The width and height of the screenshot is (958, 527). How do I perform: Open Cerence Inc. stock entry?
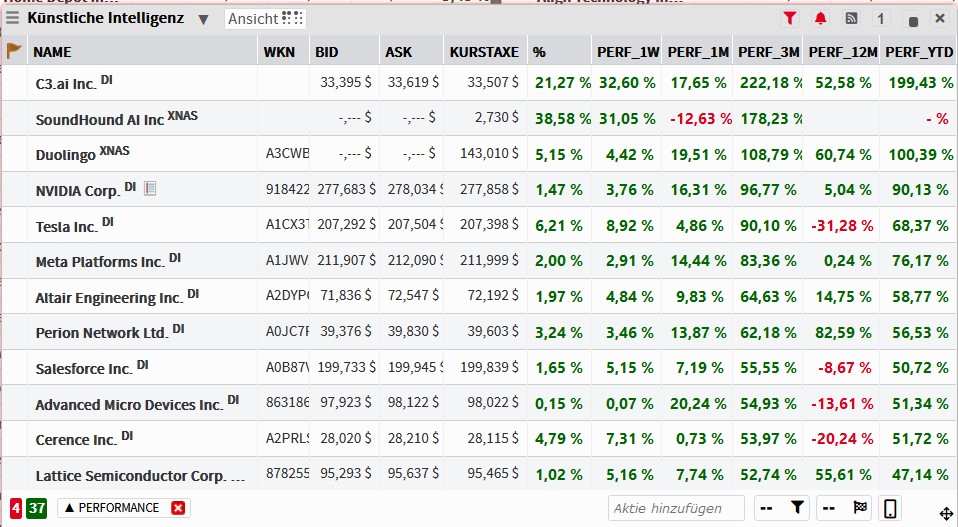(76, 440)
